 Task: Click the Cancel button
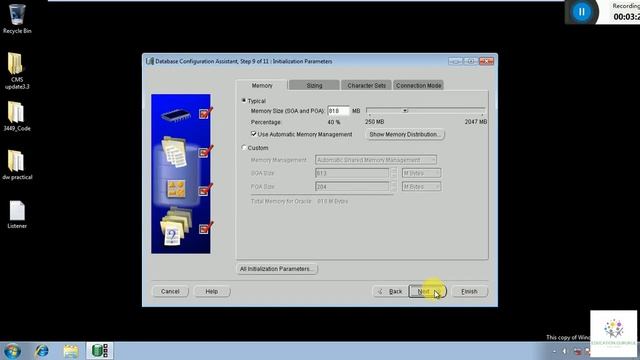coord(170,291)
